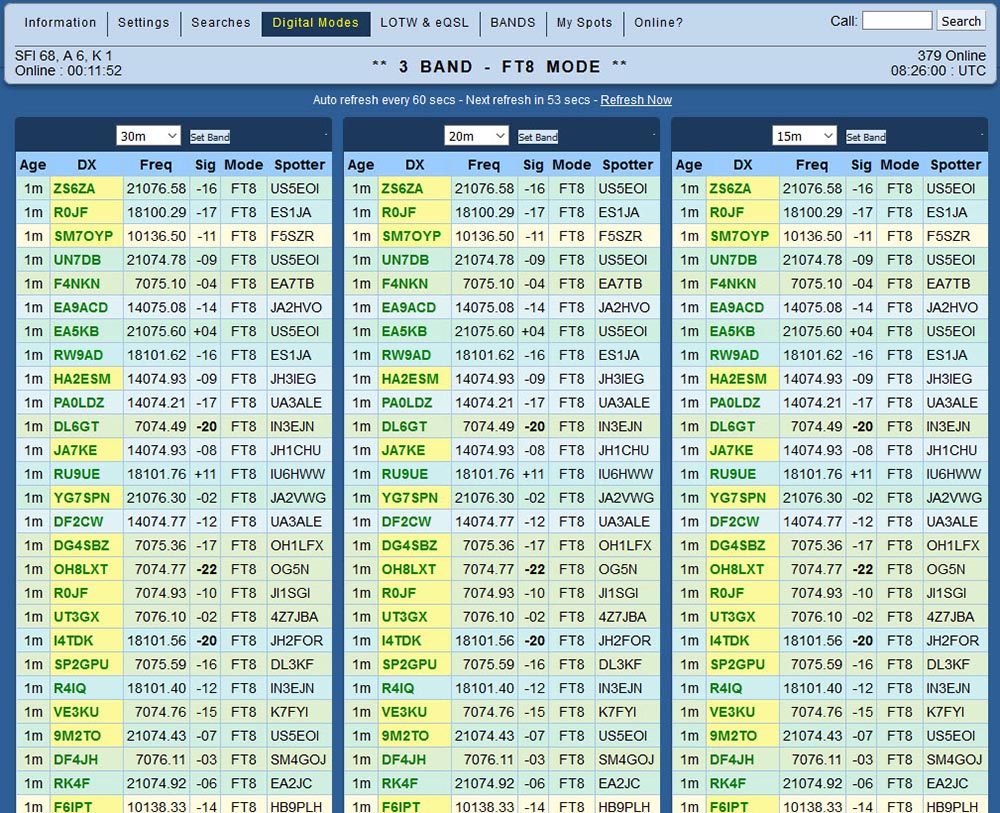1000x813 pixels.
Task: Select the LOTW & eQSL tab
Action: click(424, 23)
